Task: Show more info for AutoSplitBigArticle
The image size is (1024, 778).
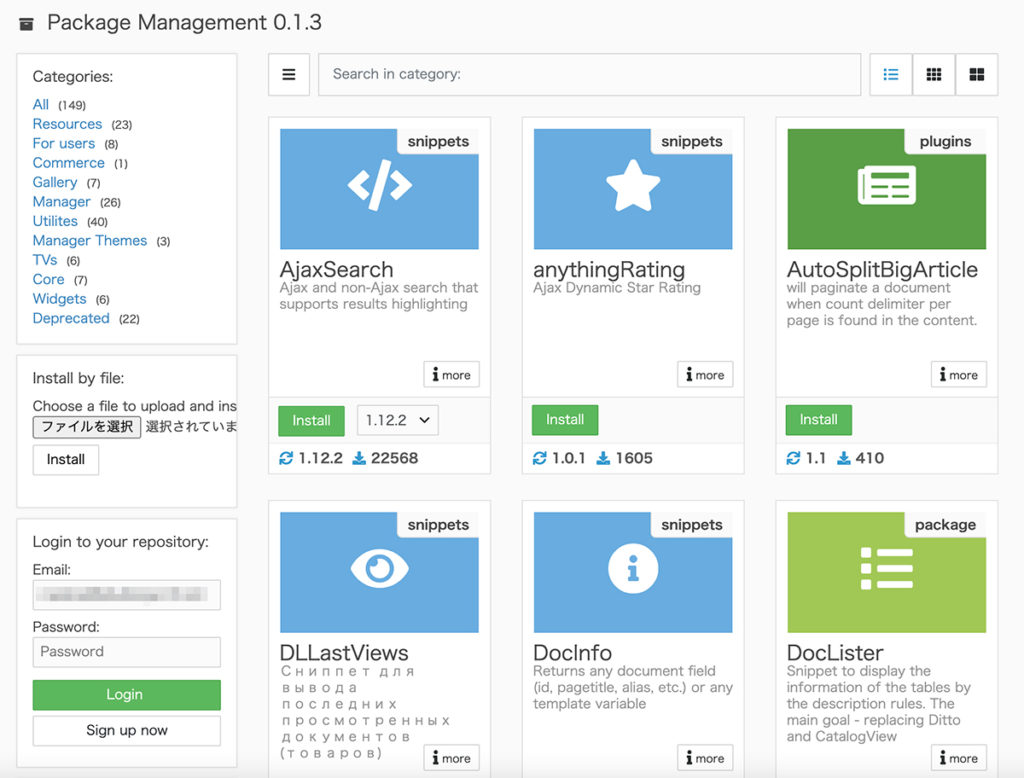Action: point(959,375)
